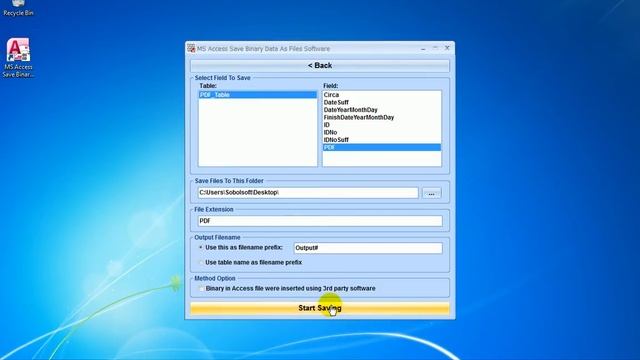
Task: Minimize the MS Access Save Binary window
Action: coord(423,49)
